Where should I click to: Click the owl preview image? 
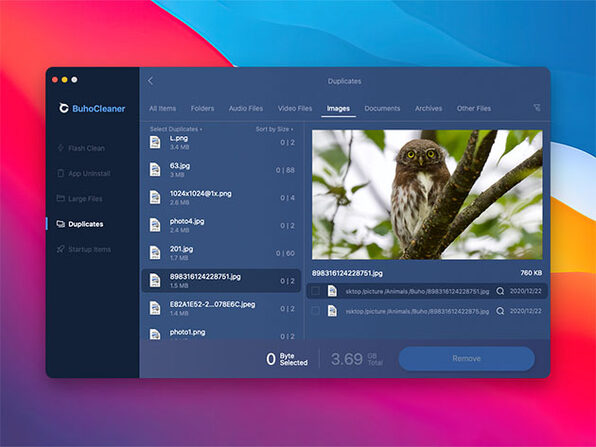click(x=427, y=195)
